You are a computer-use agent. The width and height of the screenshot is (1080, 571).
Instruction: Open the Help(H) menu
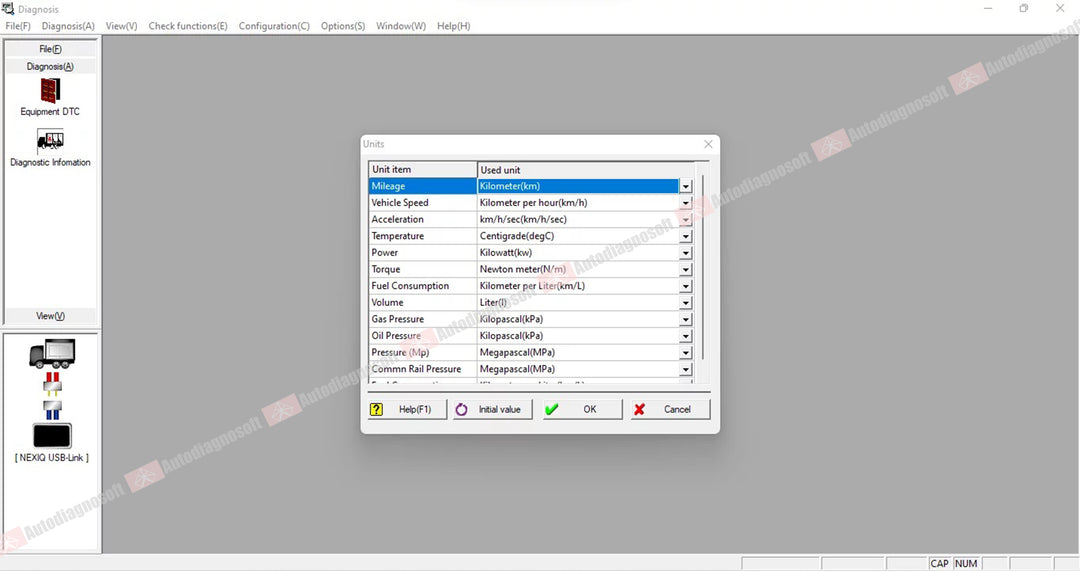[x=454, y=26]
